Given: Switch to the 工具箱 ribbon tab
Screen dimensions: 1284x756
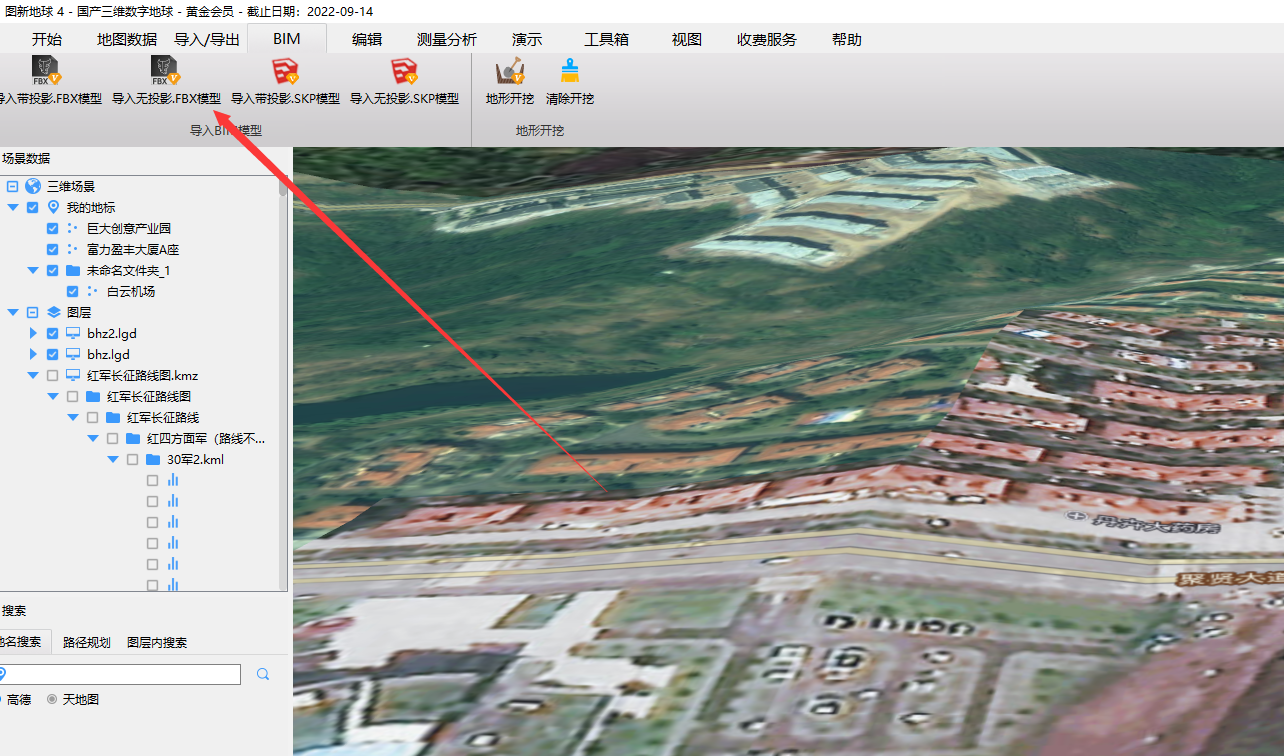Looking at the screenshot, I should point(606,40).
